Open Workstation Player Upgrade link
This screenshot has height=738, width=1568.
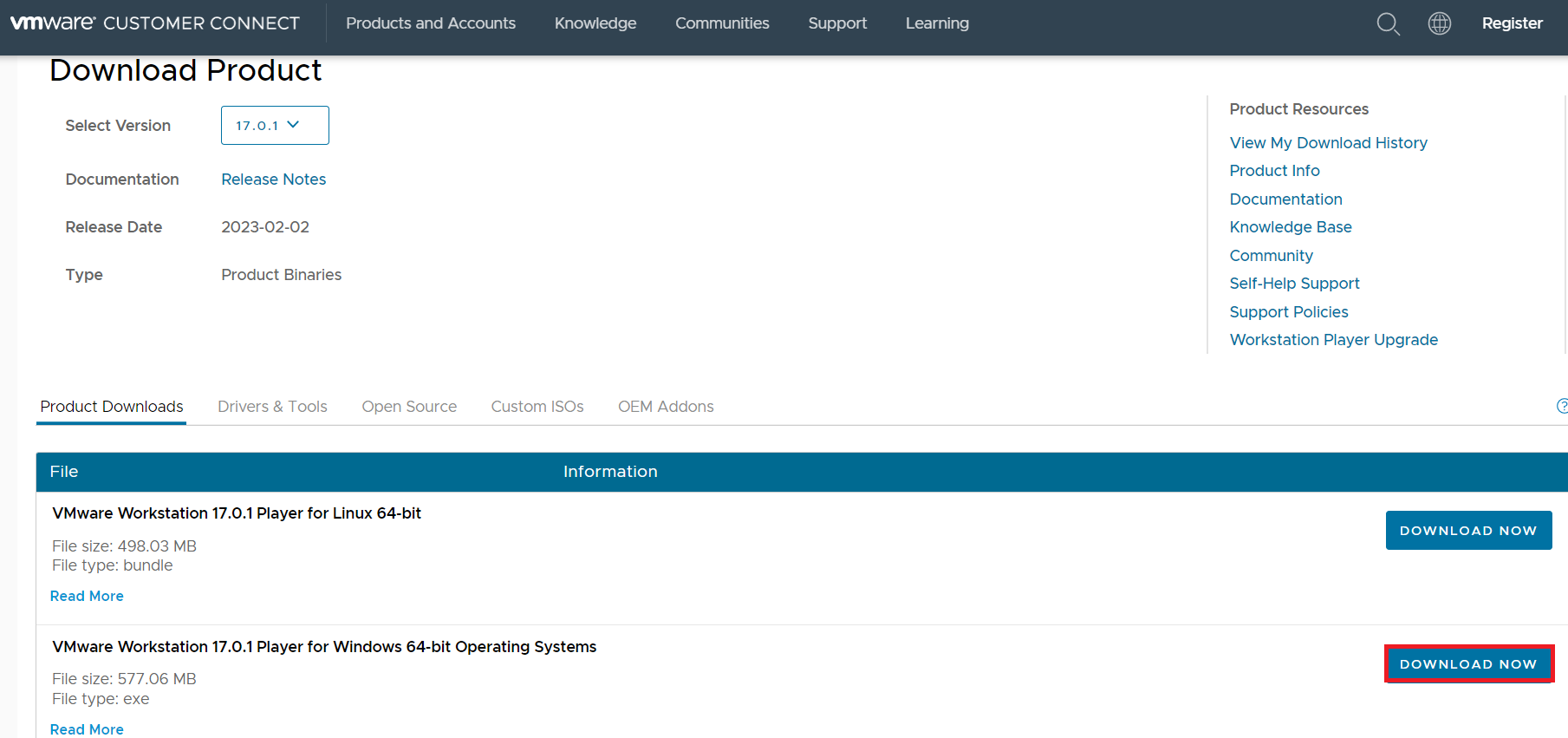pos(1333,340)
